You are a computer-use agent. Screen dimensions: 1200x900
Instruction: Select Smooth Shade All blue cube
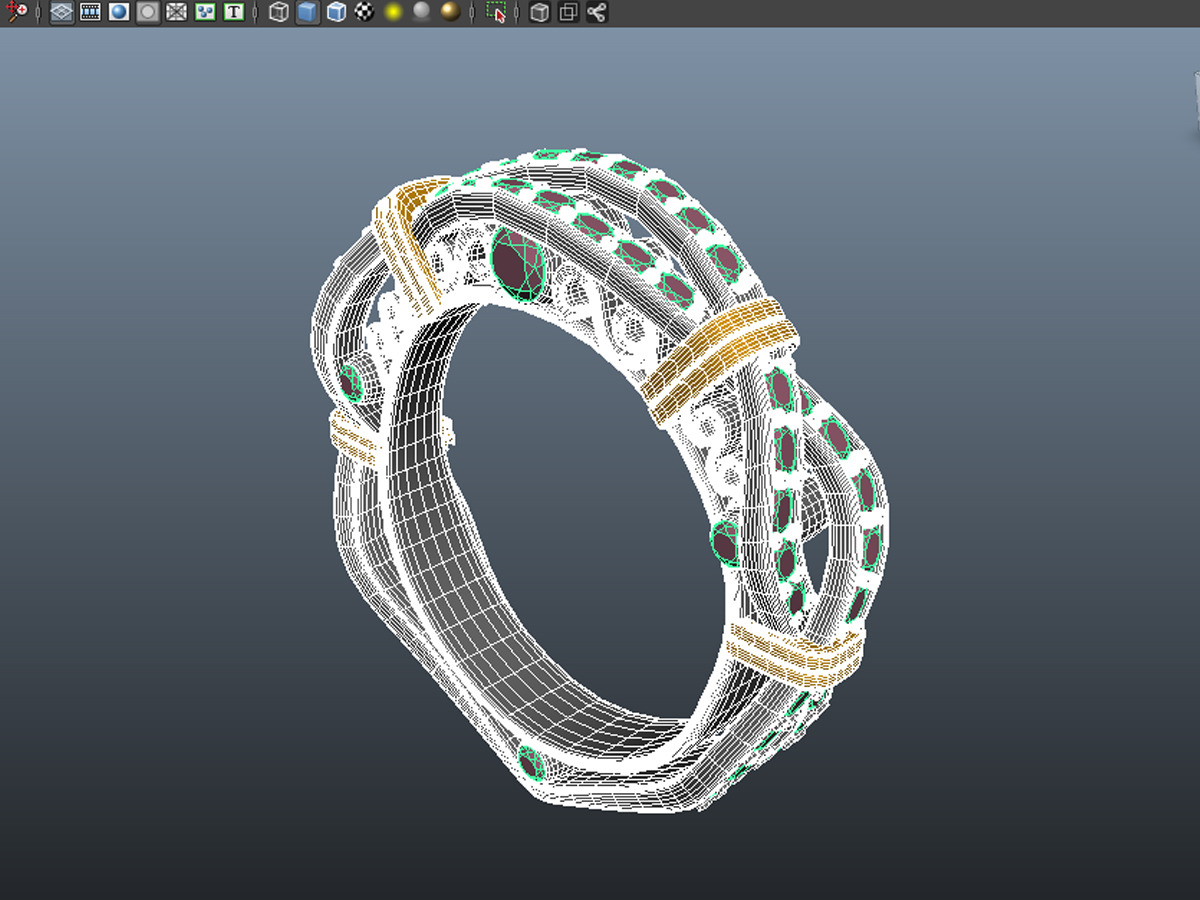308,13
